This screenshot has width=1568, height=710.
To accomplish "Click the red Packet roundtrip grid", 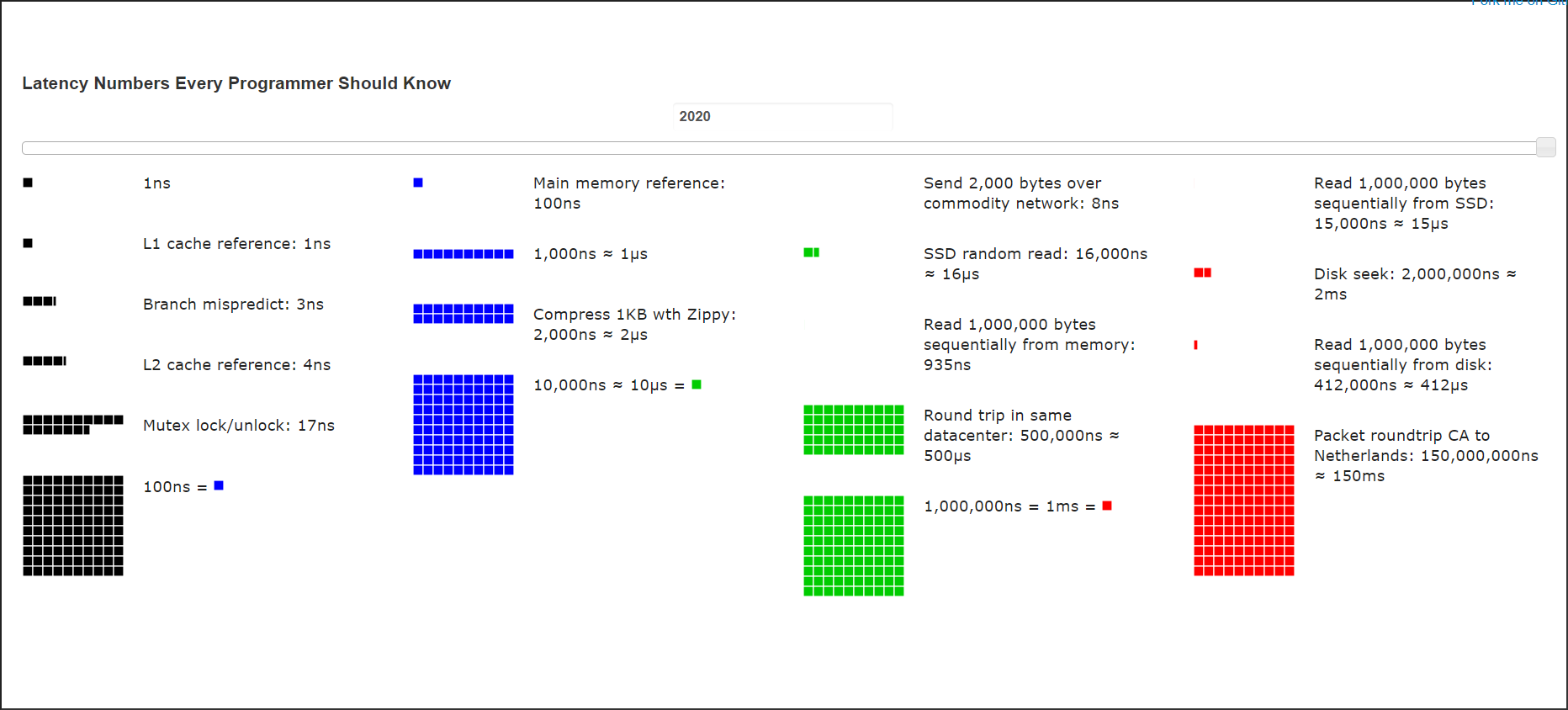I will click(x=1244, y=501).
